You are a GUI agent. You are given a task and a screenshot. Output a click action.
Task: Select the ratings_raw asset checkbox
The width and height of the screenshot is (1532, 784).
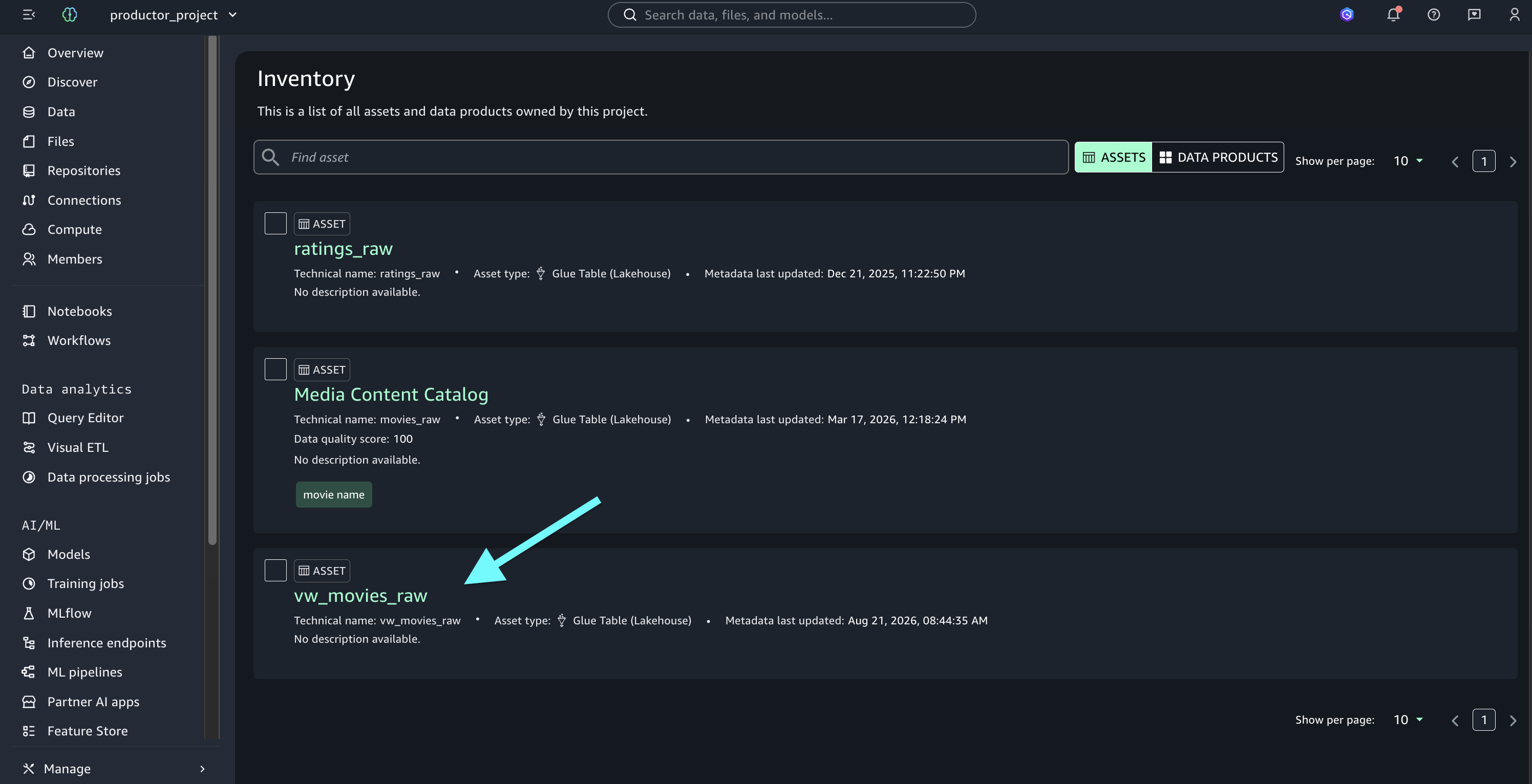275,224
